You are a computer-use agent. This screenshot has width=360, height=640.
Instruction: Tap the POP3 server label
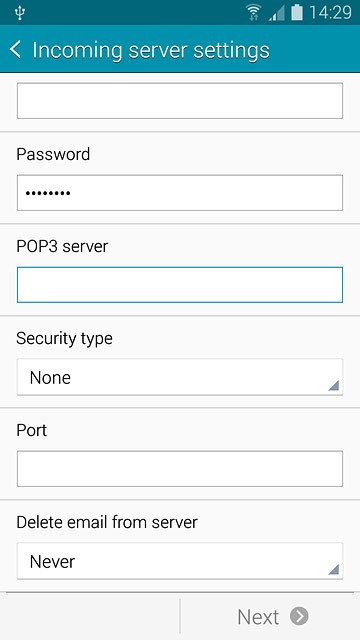[62, 246]
